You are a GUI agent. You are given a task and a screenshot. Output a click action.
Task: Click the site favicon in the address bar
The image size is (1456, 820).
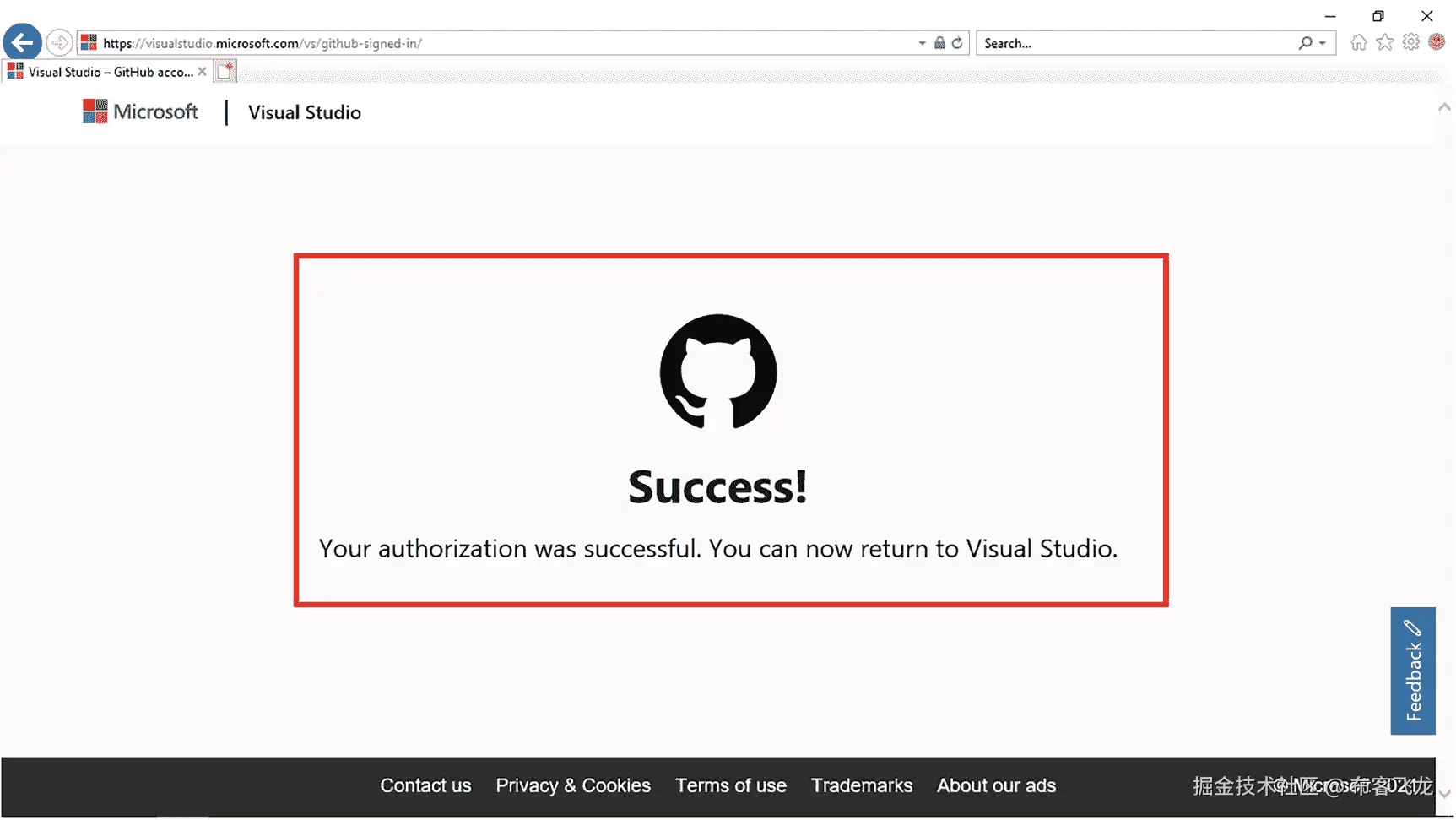89,43
